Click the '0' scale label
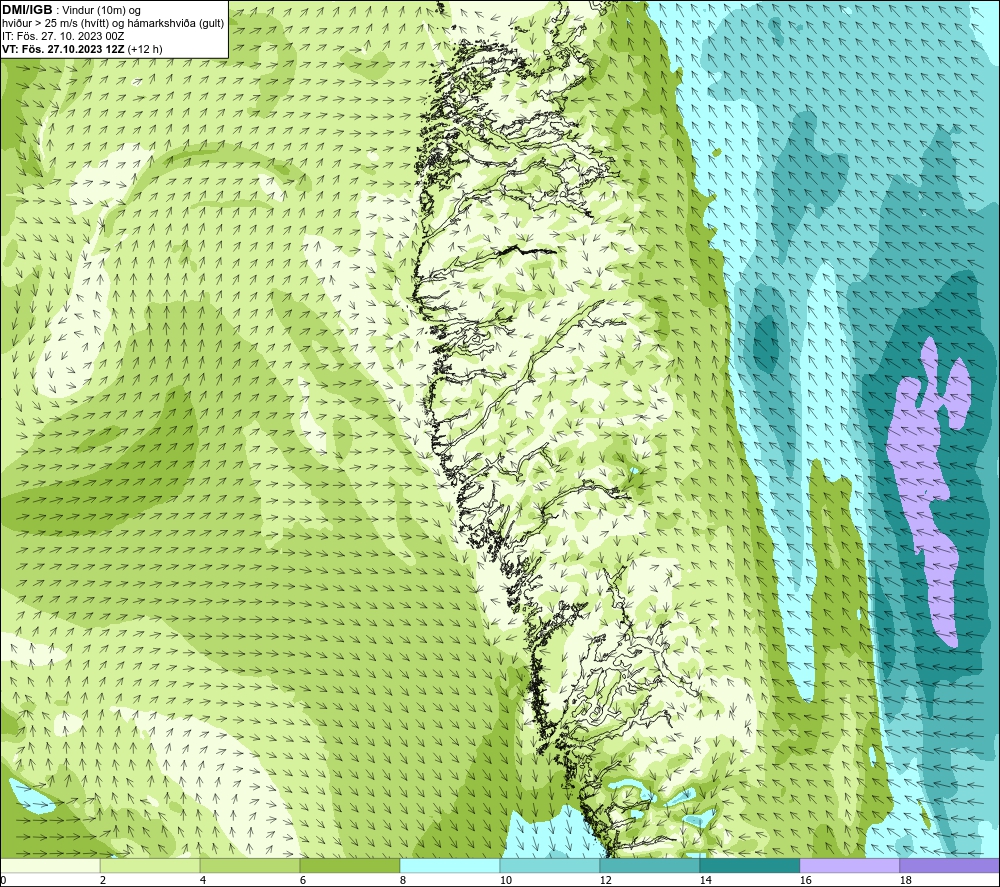The height and width of the screenshot is (887, 1000). pyautogui.click(x=3, y=881)
